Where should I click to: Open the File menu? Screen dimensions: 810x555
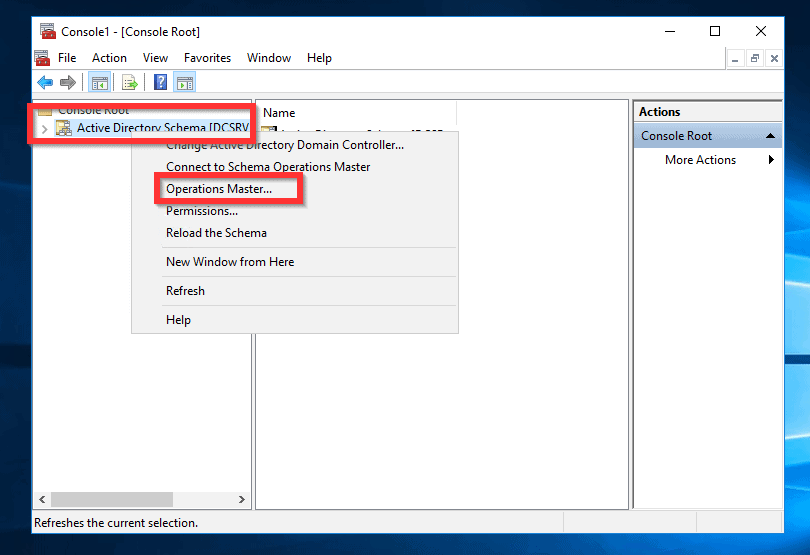67,58
